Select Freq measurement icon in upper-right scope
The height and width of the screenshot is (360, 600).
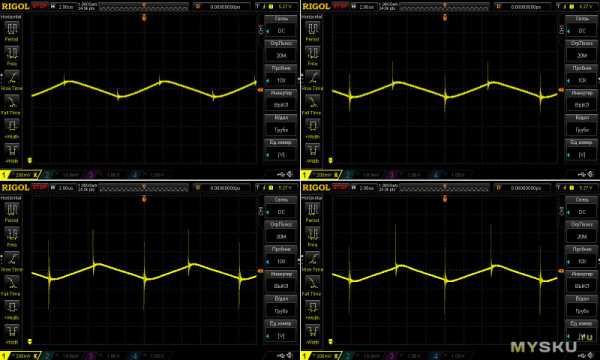(x=313, y=55)
